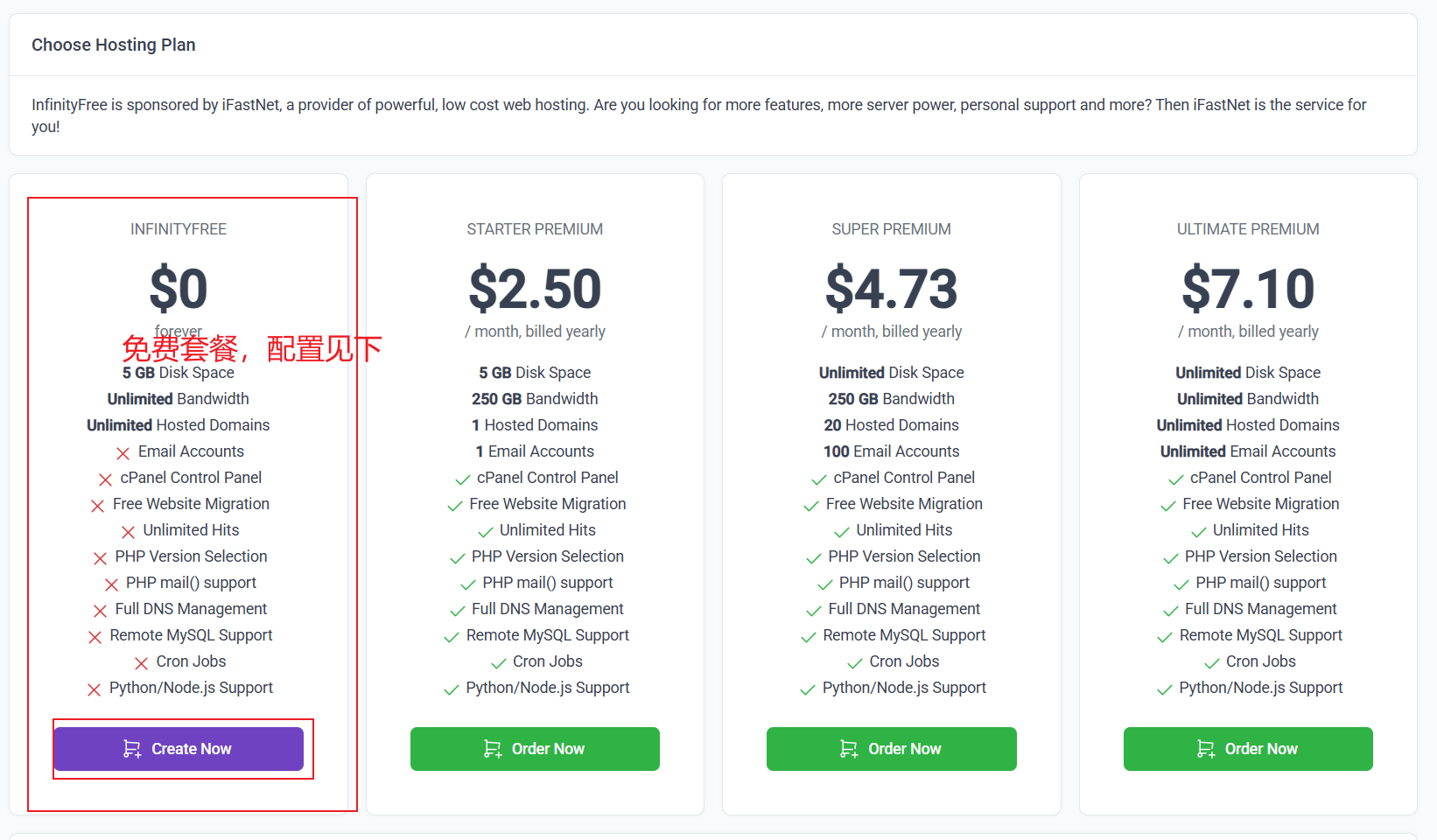1437x840 pixels.
Task: Order the Super Premium plan
Action: pos(891,749)
